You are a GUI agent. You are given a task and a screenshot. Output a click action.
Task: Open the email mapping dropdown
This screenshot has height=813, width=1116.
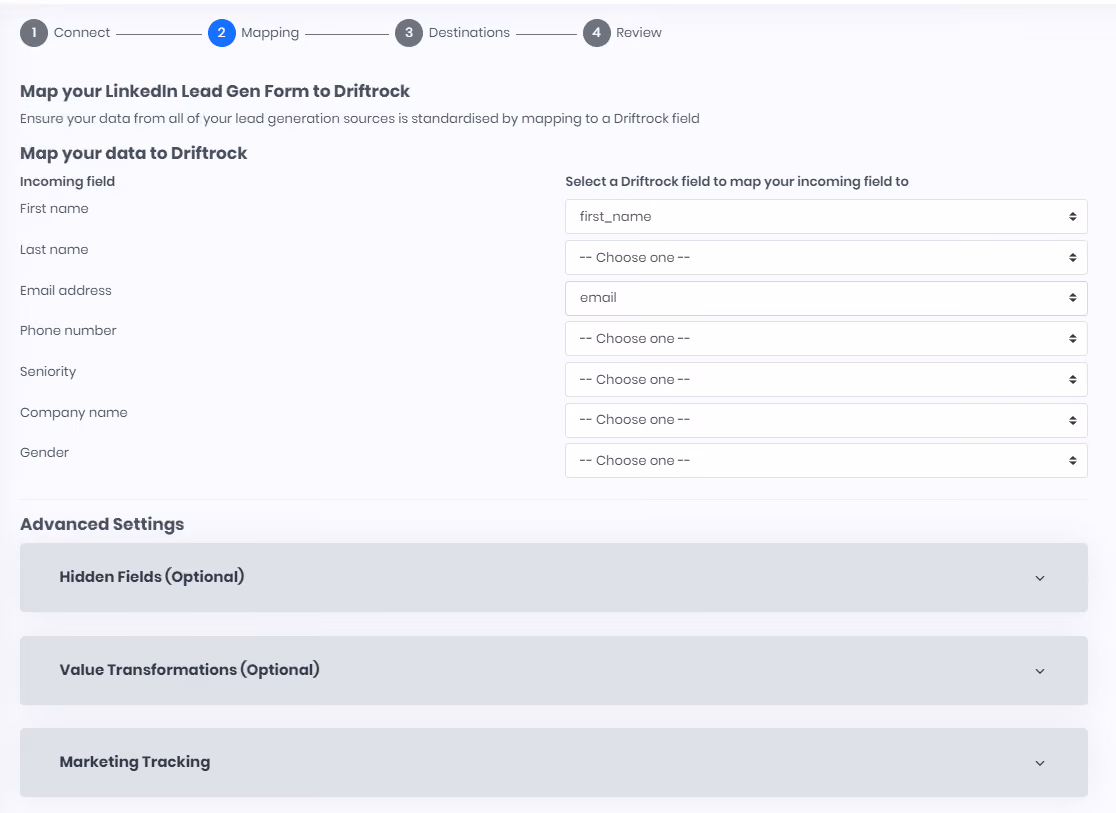click(826, 298)
